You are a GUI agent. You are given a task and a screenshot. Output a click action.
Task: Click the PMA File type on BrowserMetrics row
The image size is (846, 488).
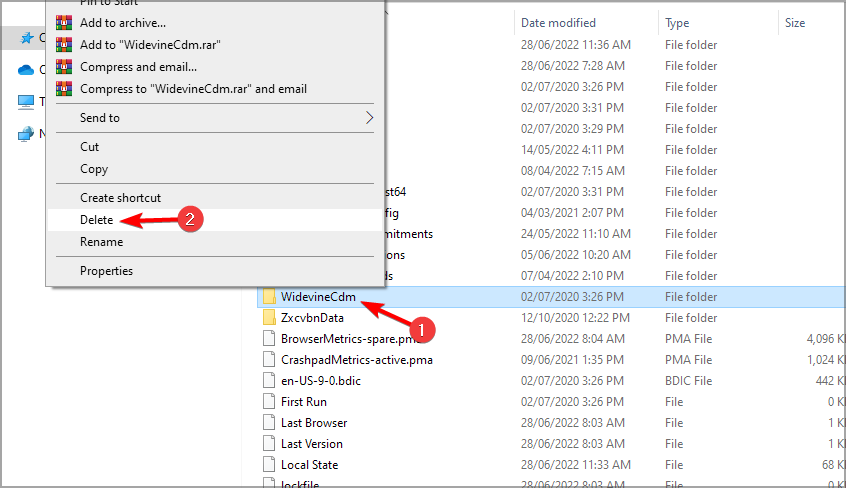tap(688, 339)
